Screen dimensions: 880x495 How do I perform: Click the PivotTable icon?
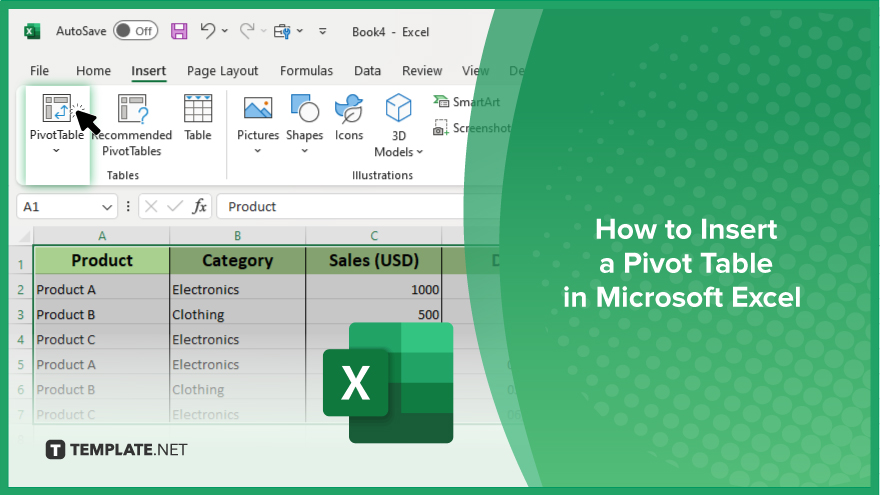(57, 108)
